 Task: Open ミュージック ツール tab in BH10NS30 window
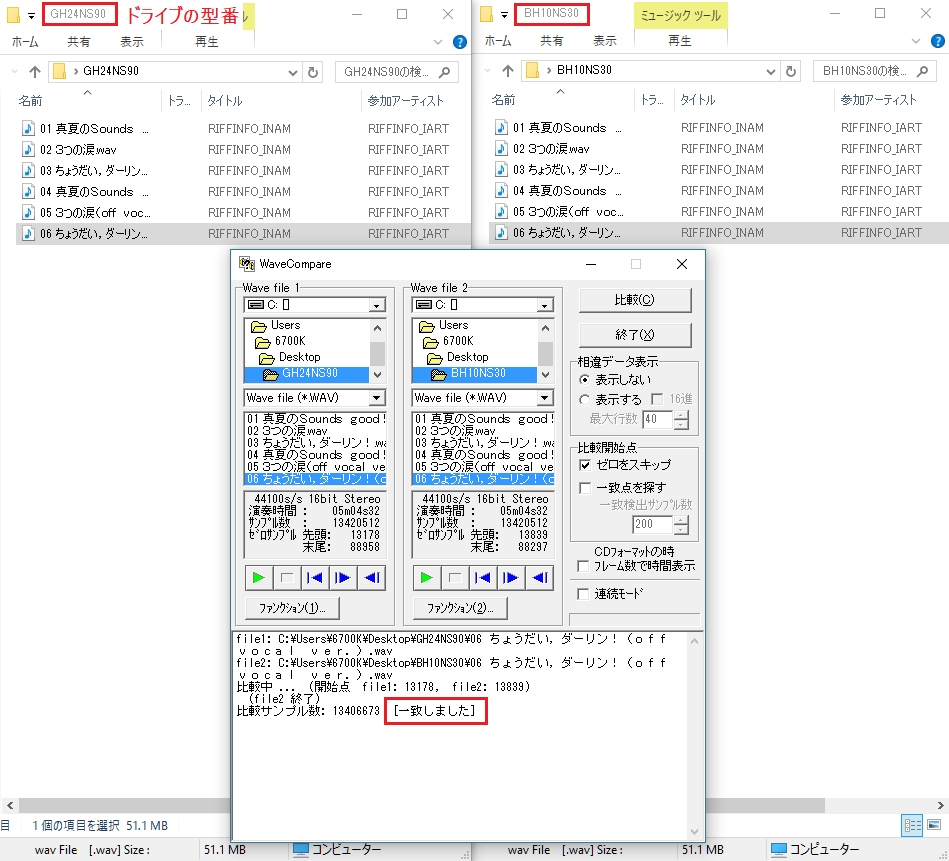tap(680, 15)
